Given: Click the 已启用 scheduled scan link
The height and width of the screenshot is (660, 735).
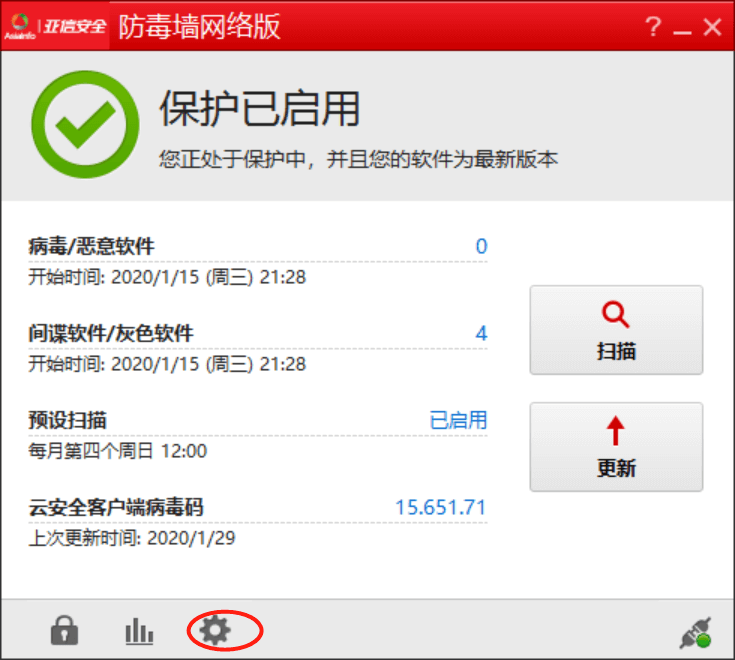Looking at the screenshot, I should click(x=458, y=420).
